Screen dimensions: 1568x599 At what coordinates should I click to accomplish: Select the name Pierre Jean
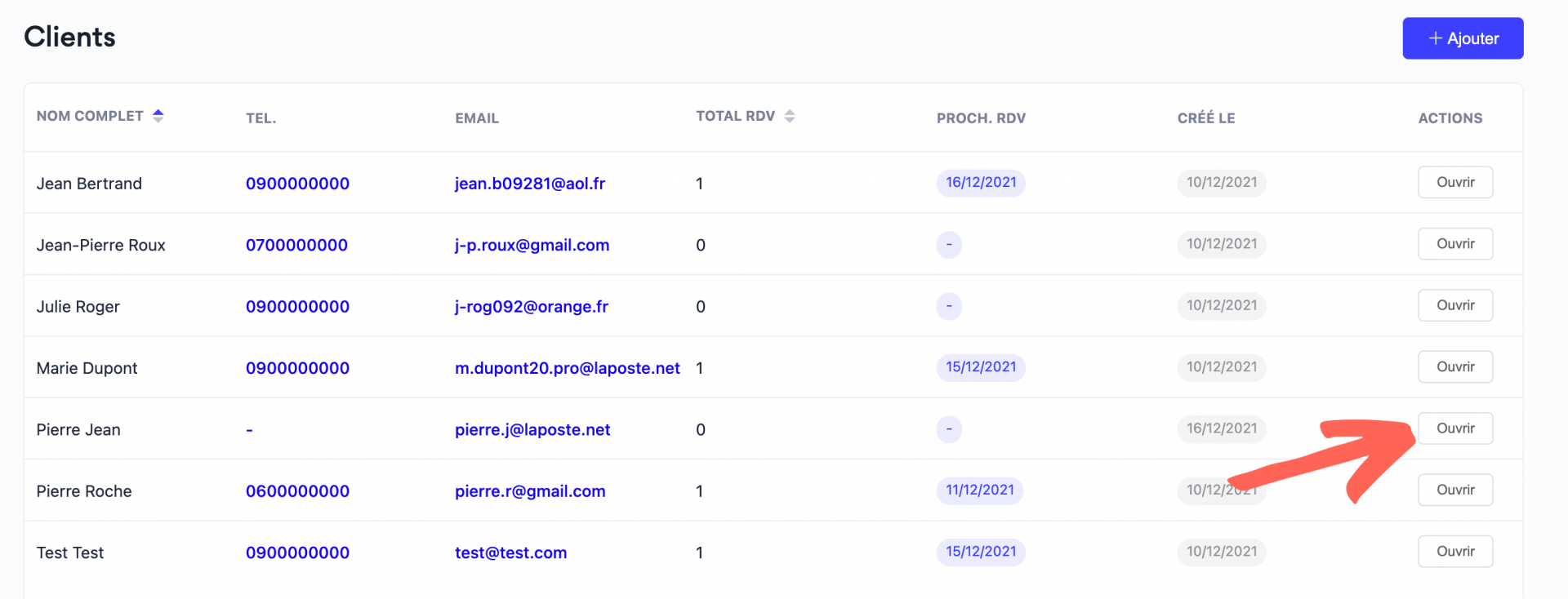click(78, 430)
